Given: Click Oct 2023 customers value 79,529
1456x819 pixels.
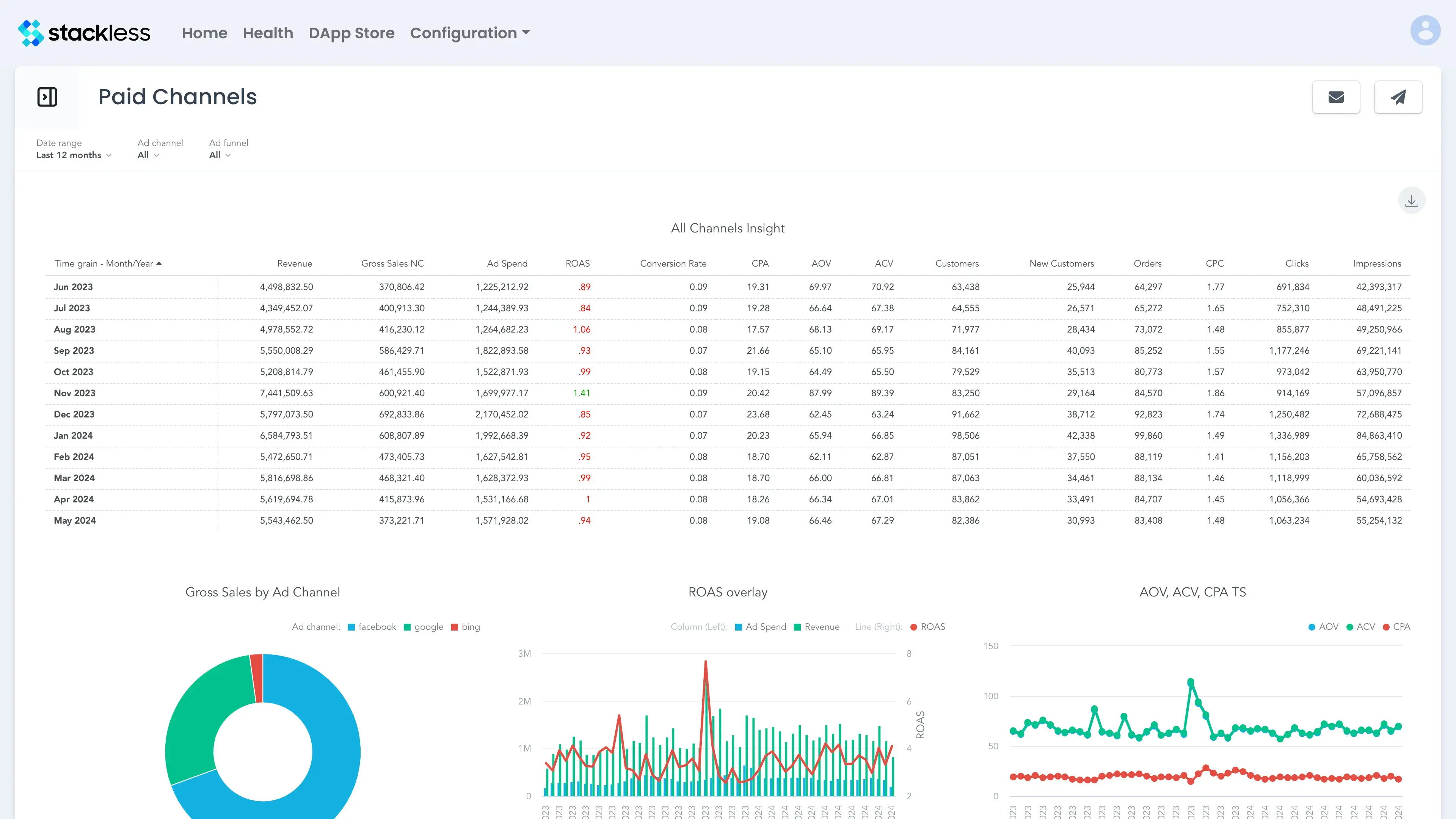Looking at the screenshot, I should (965, 372).
